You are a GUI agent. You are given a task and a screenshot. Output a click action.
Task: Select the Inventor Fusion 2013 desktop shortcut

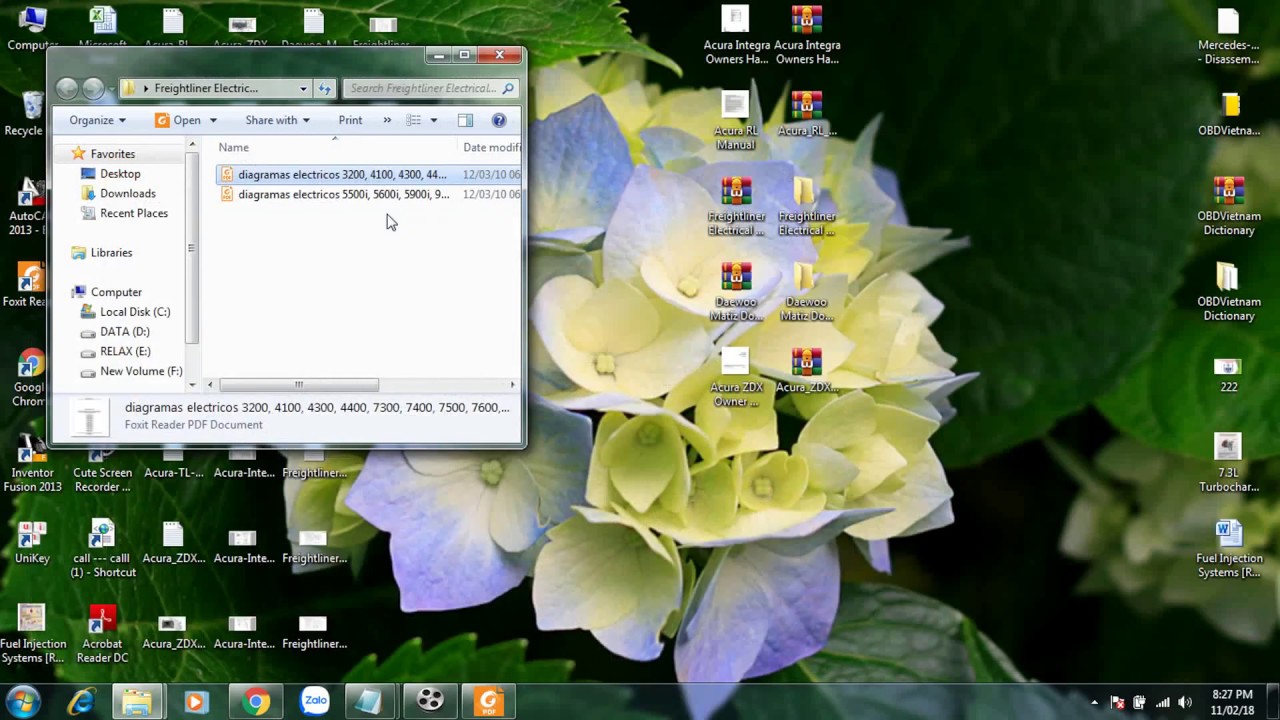click(31, 463)
